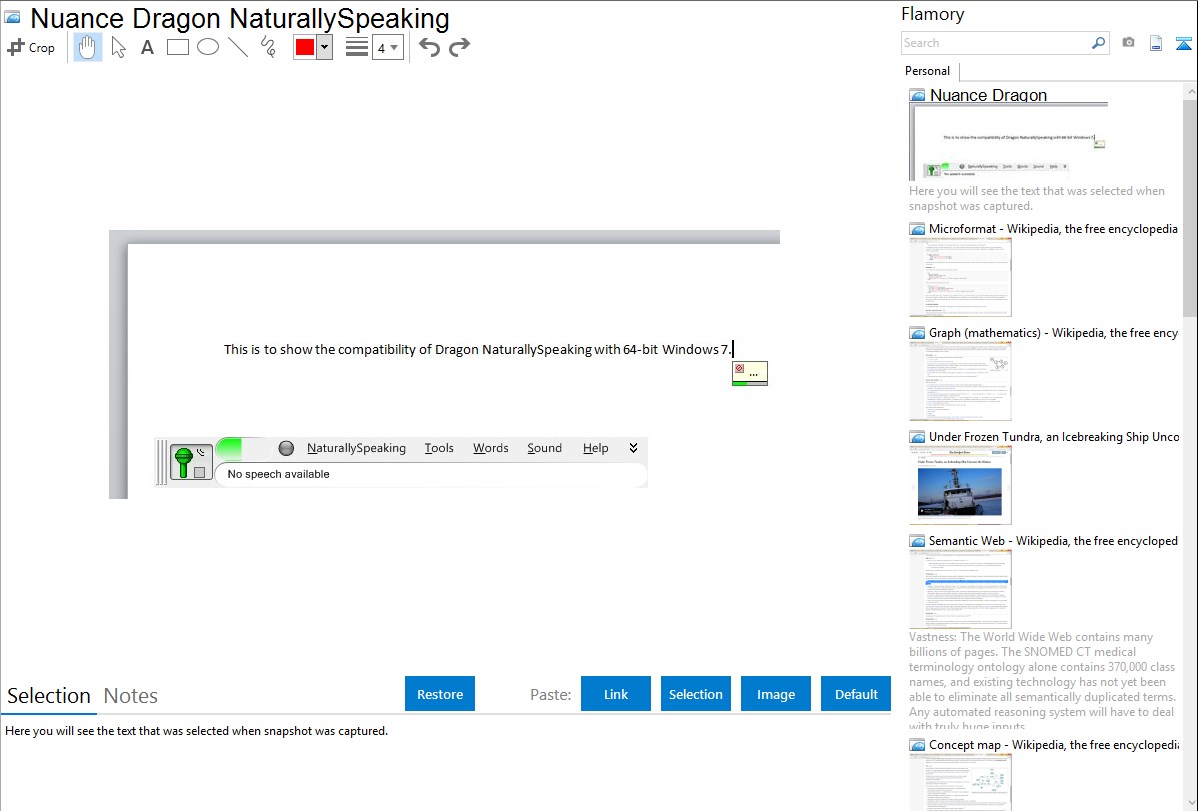Click the snapshot icon beside the title
This screenshot has height=811, width=1198.
[x=12, y=18]
